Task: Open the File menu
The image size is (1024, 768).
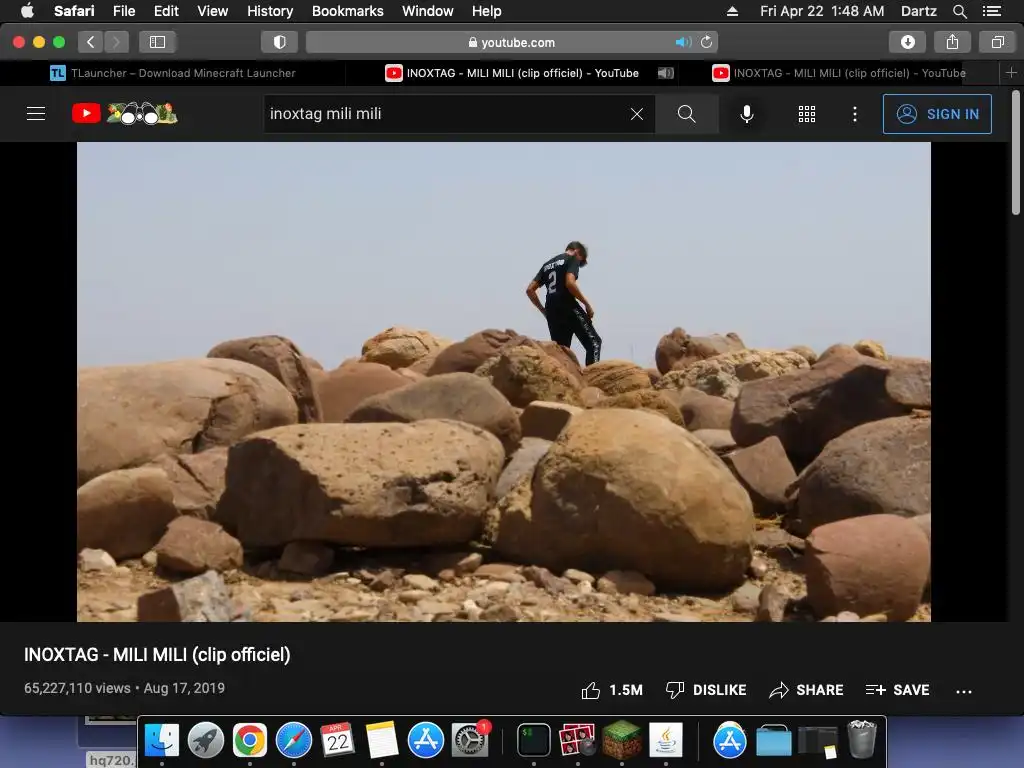Action: [x=123, y=11]
